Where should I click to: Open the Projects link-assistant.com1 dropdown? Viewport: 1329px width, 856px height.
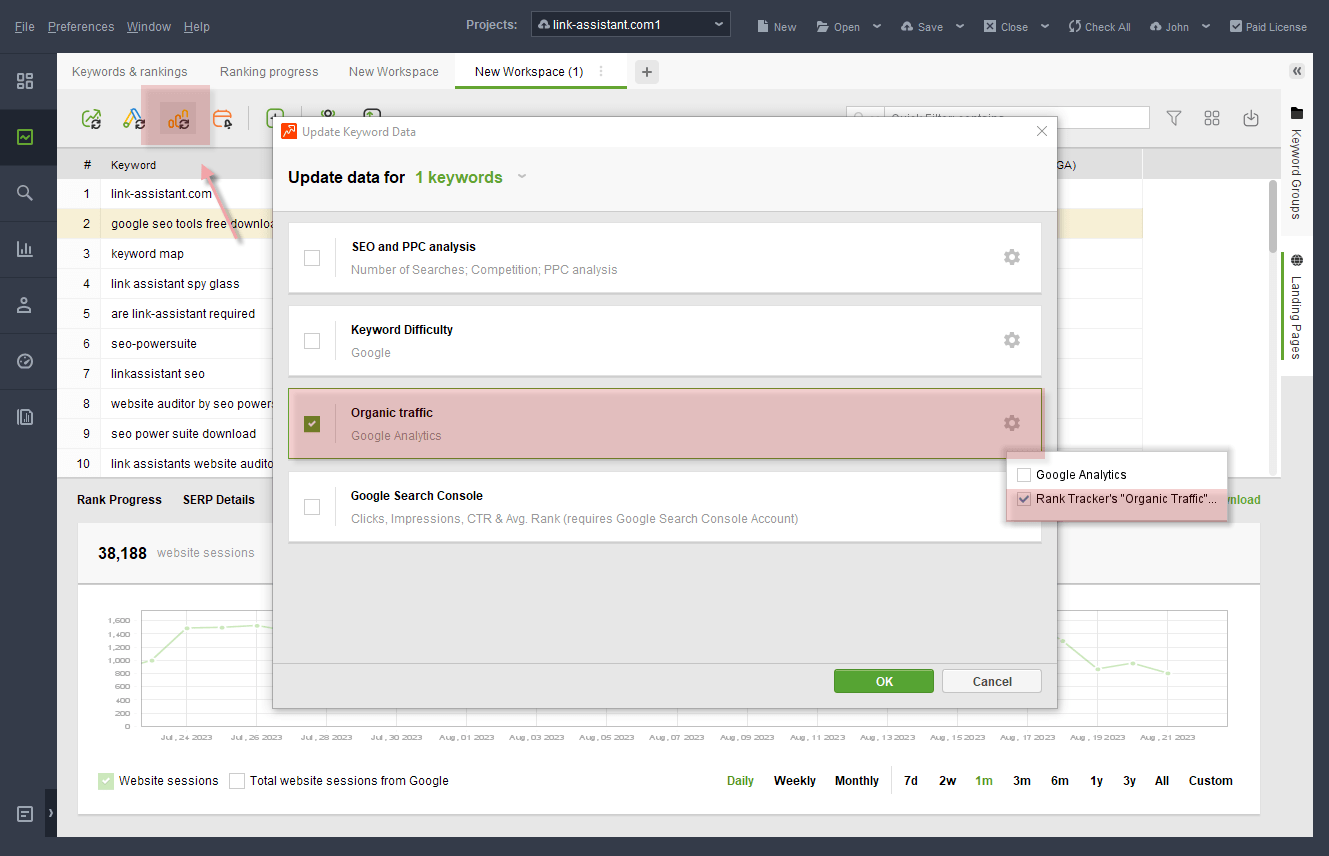(x=630, y=24)
